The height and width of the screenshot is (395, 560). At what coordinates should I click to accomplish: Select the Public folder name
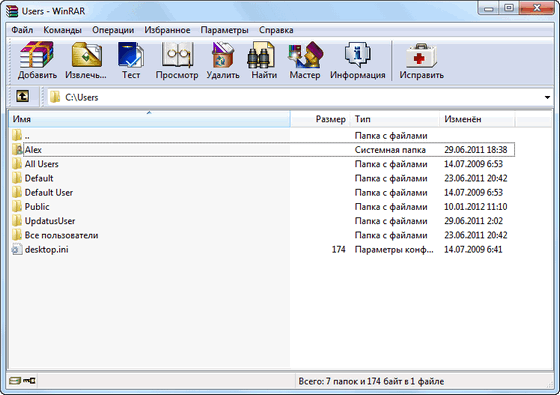tap(37, 207)
